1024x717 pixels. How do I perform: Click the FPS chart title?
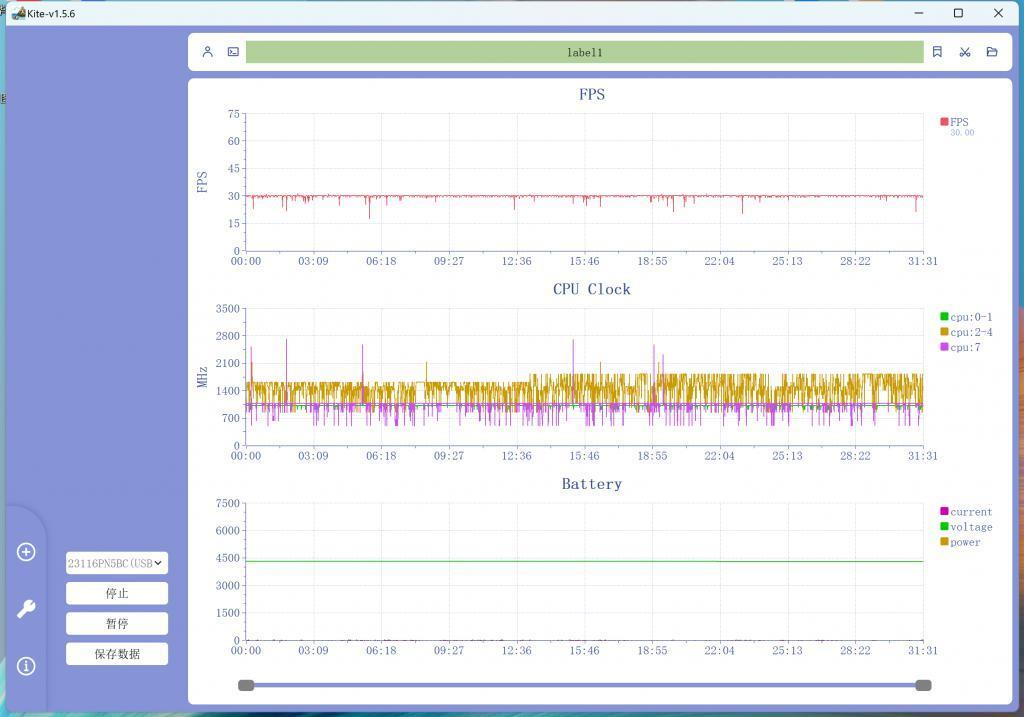coord(592,94)
